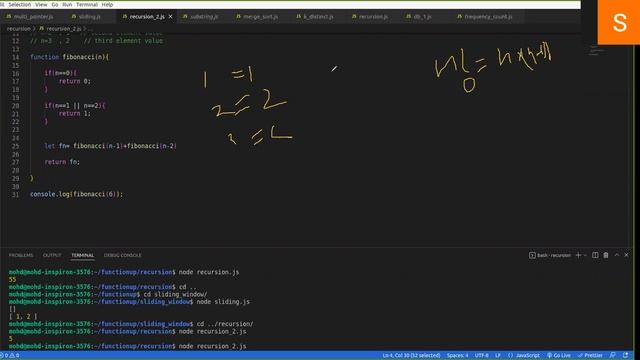
Task: Change the LF end-of-line sequence
Action: pos(498,356)
